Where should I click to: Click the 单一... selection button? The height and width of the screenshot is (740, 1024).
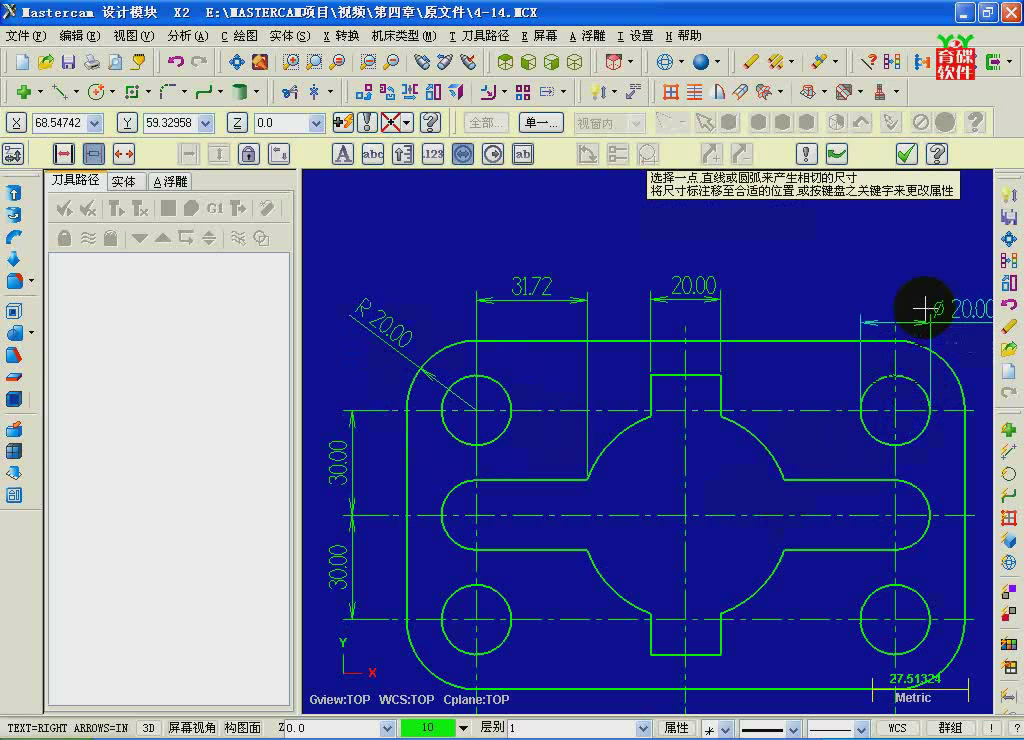pos(541,123)
